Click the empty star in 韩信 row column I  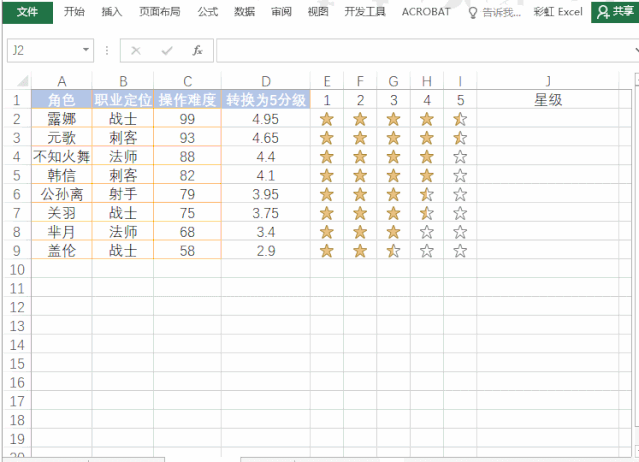(460, 175)
